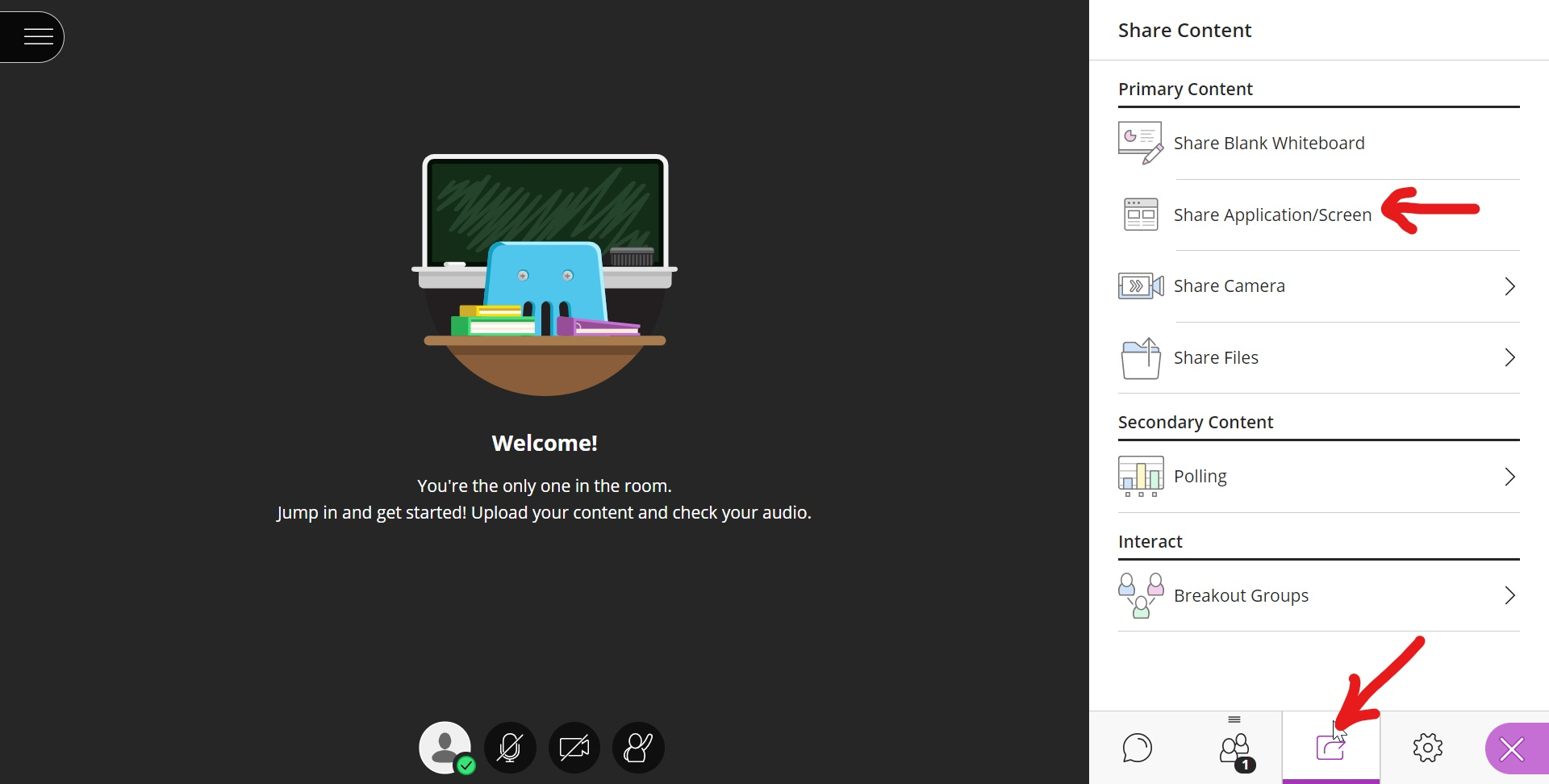1549x784 pixels.
Task: Close the Collaborate panel with purple X
Action: coord(1512,749)
